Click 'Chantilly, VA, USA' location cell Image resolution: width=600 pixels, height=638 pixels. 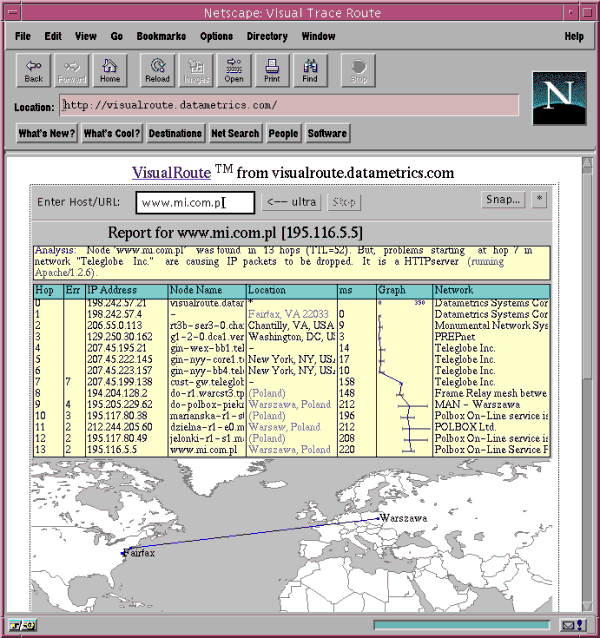pos(291,326)
